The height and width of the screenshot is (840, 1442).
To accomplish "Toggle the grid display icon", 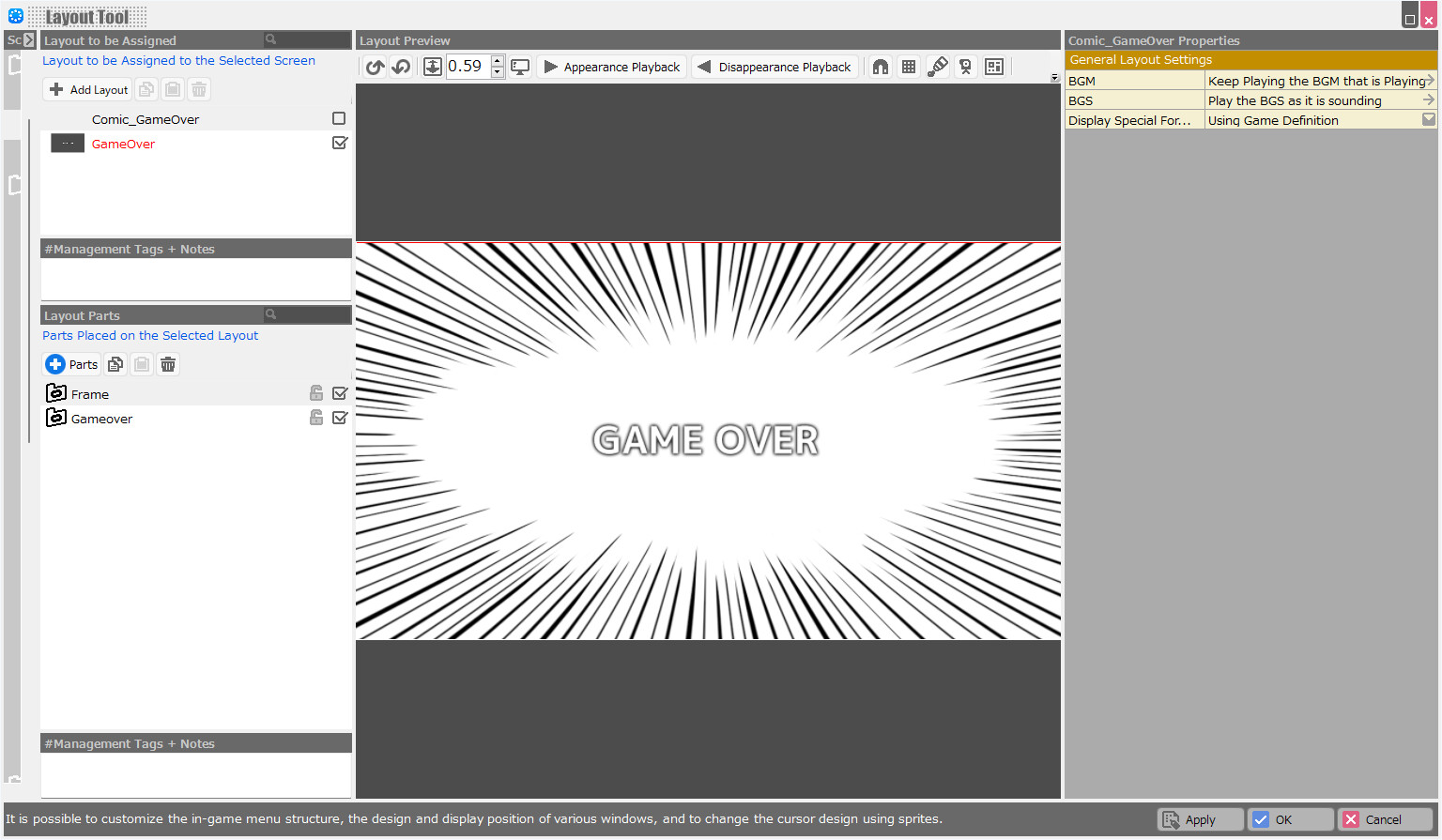I will 909,66.
